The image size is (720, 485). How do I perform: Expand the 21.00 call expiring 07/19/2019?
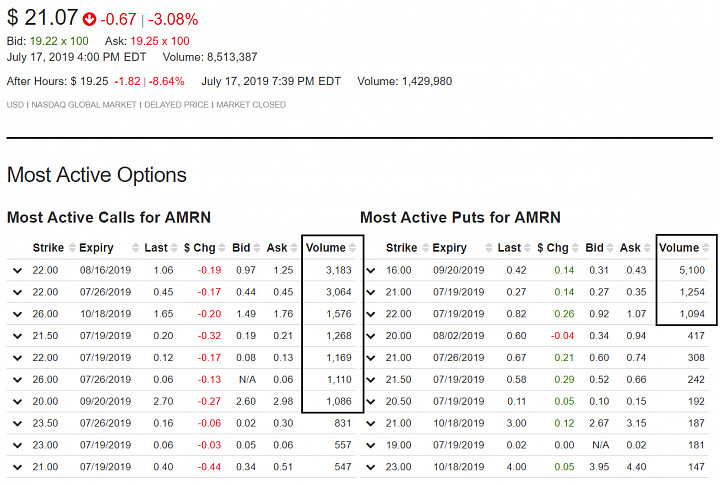pyautogui.click(x=17, y=468)
